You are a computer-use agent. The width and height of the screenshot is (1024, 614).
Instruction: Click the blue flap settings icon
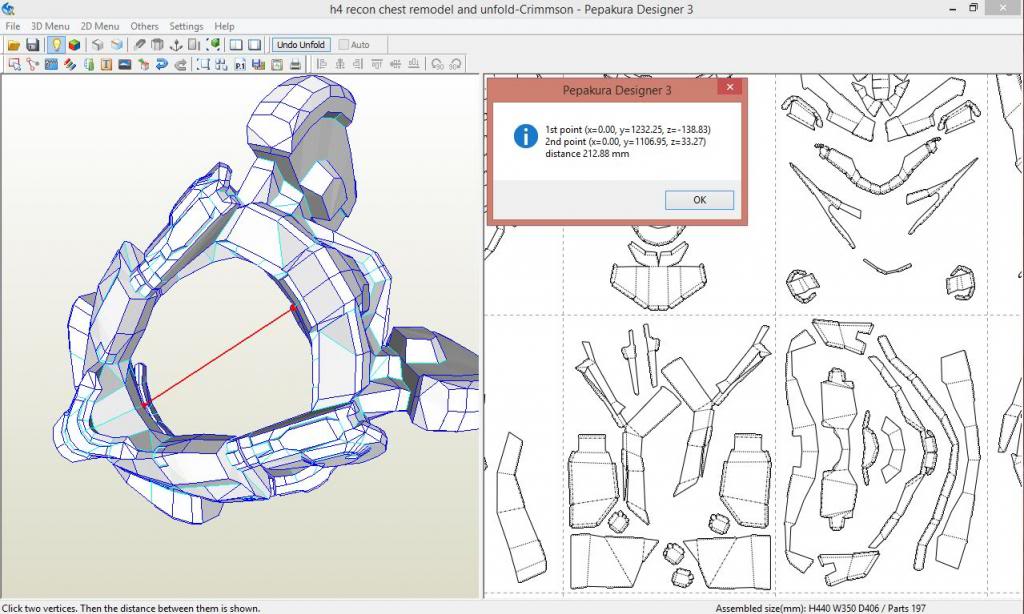51,64
